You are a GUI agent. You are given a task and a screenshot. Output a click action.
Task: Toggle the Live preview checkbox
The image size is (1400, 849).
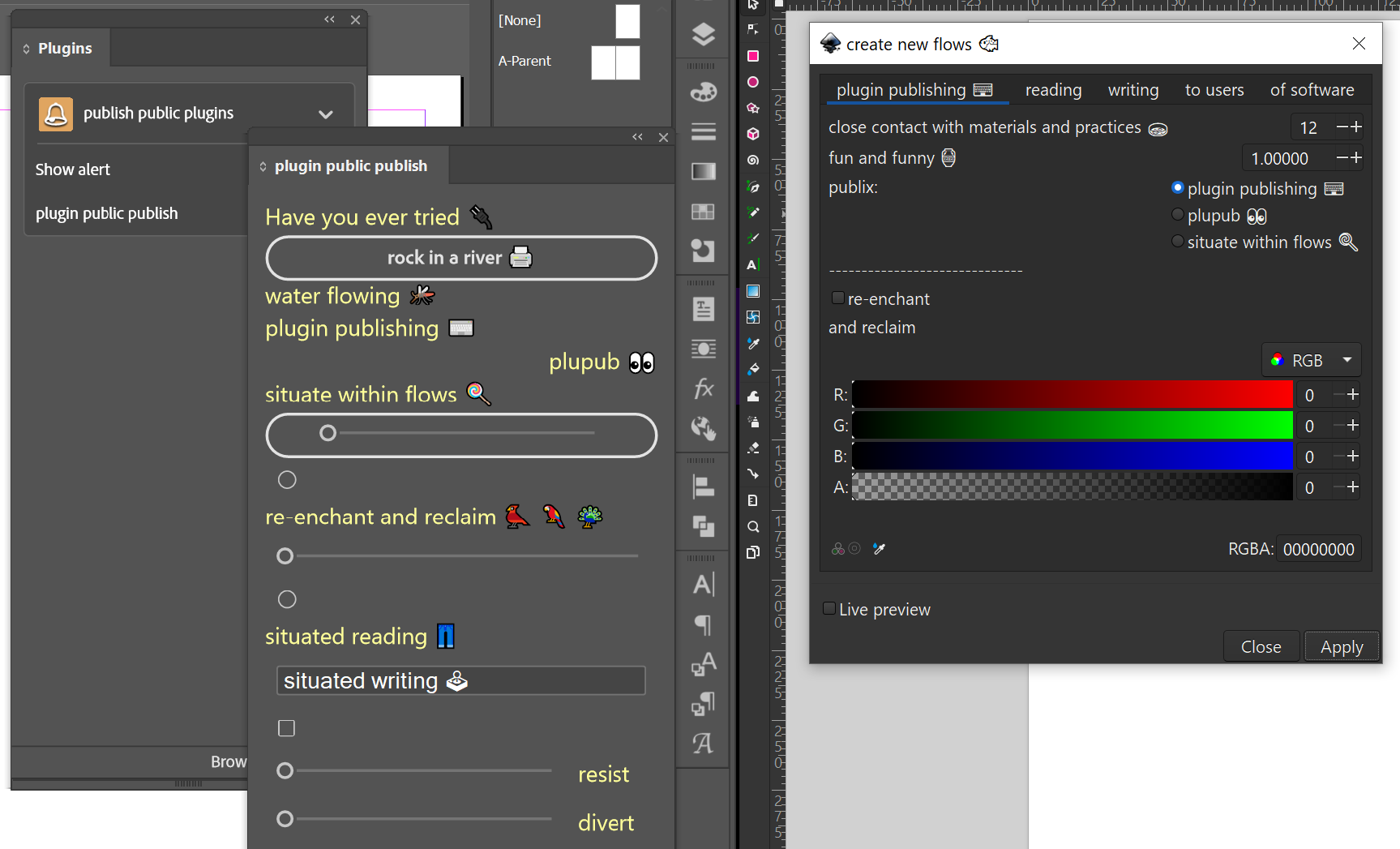coord(829,608)
